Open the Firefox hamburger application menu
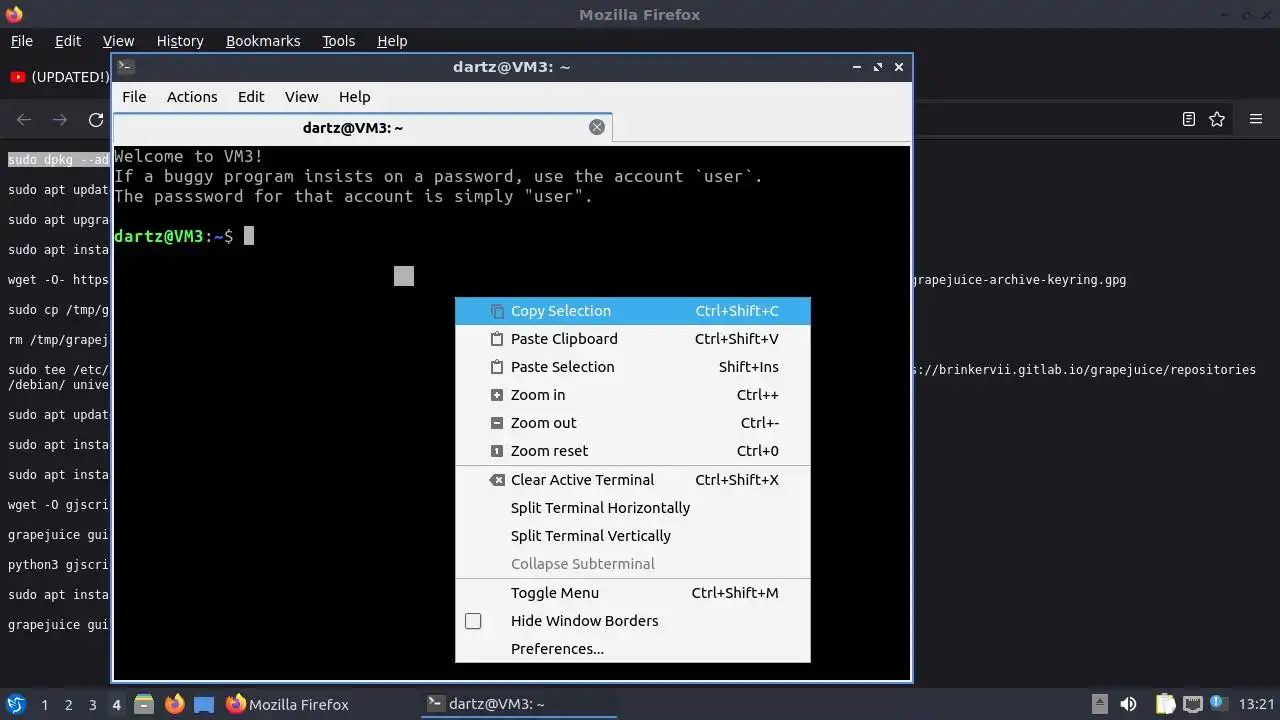Viewport: 1280px width, 720px height. [1256, 119]
